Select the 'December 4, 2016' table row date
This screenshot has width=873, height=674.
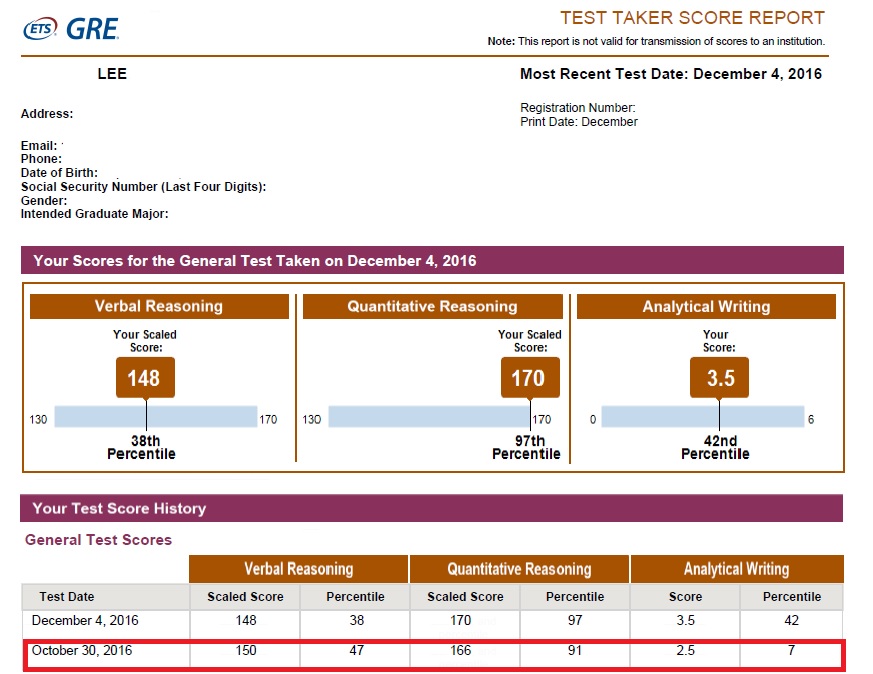point(85,621)
